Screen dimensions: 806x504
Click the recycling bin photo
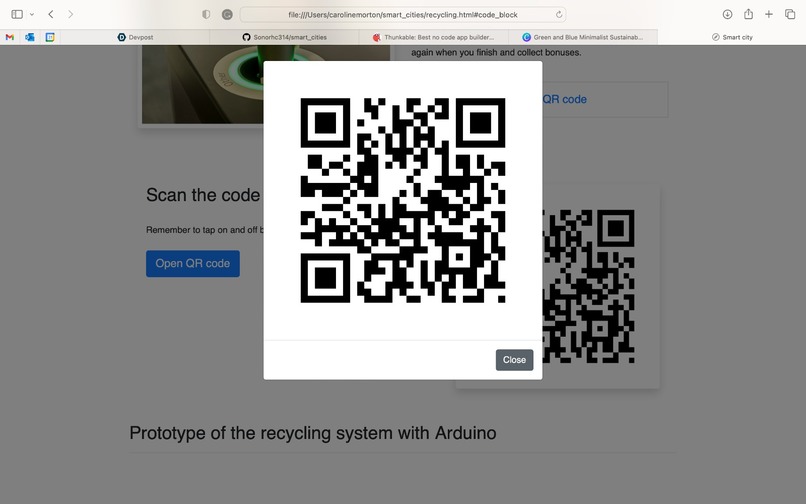(x=203, y=84)
